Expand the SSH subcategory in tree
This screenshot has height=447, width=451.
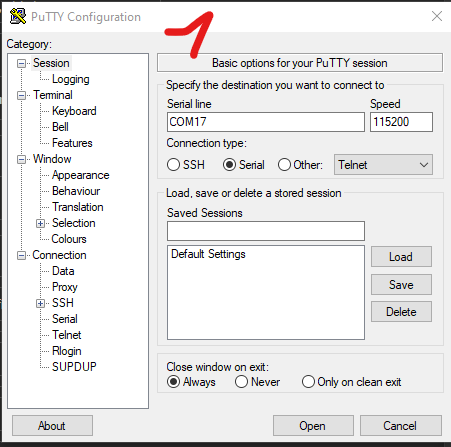[x=40, y=303]
